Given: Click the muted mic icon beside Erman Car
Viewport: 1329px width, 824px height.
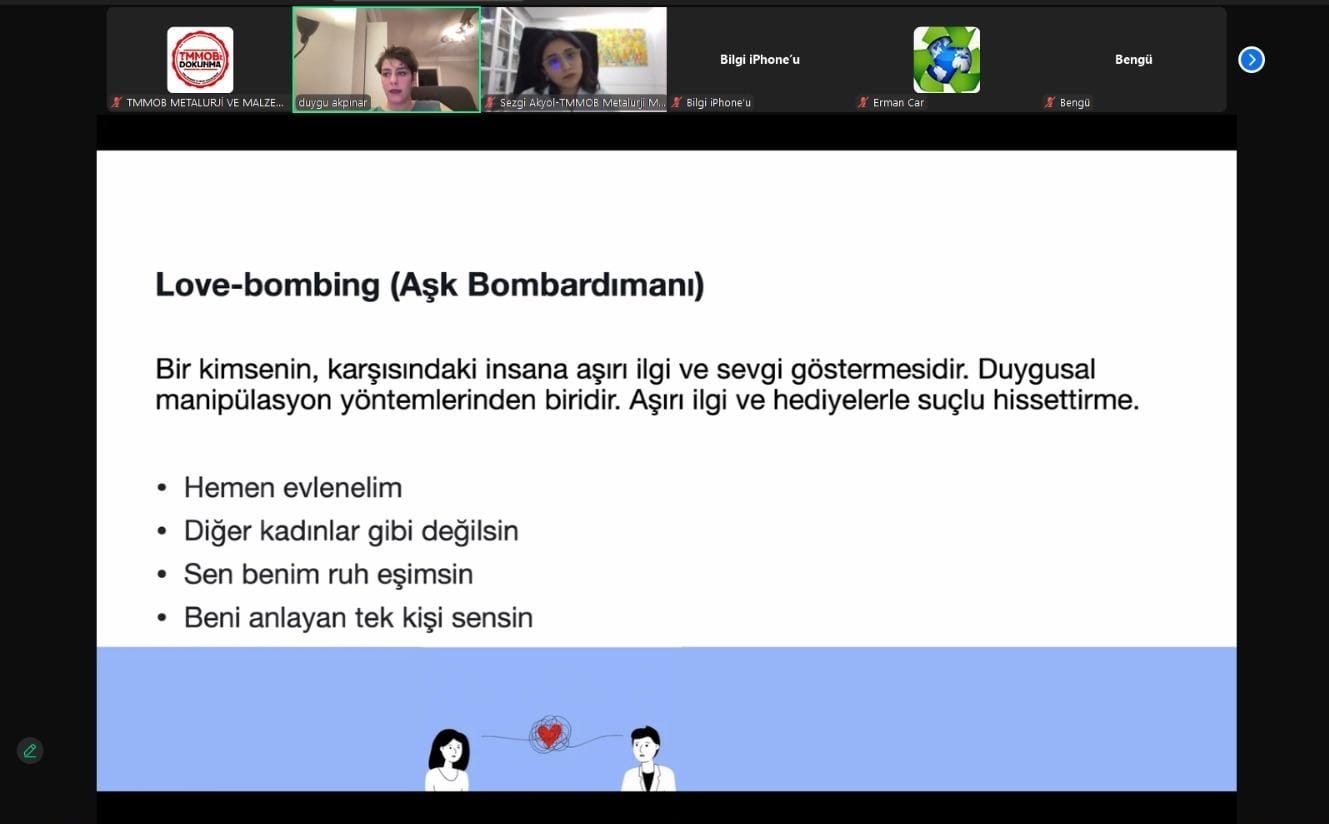Looking at the screenshot, I should click(x=863, y=103).
